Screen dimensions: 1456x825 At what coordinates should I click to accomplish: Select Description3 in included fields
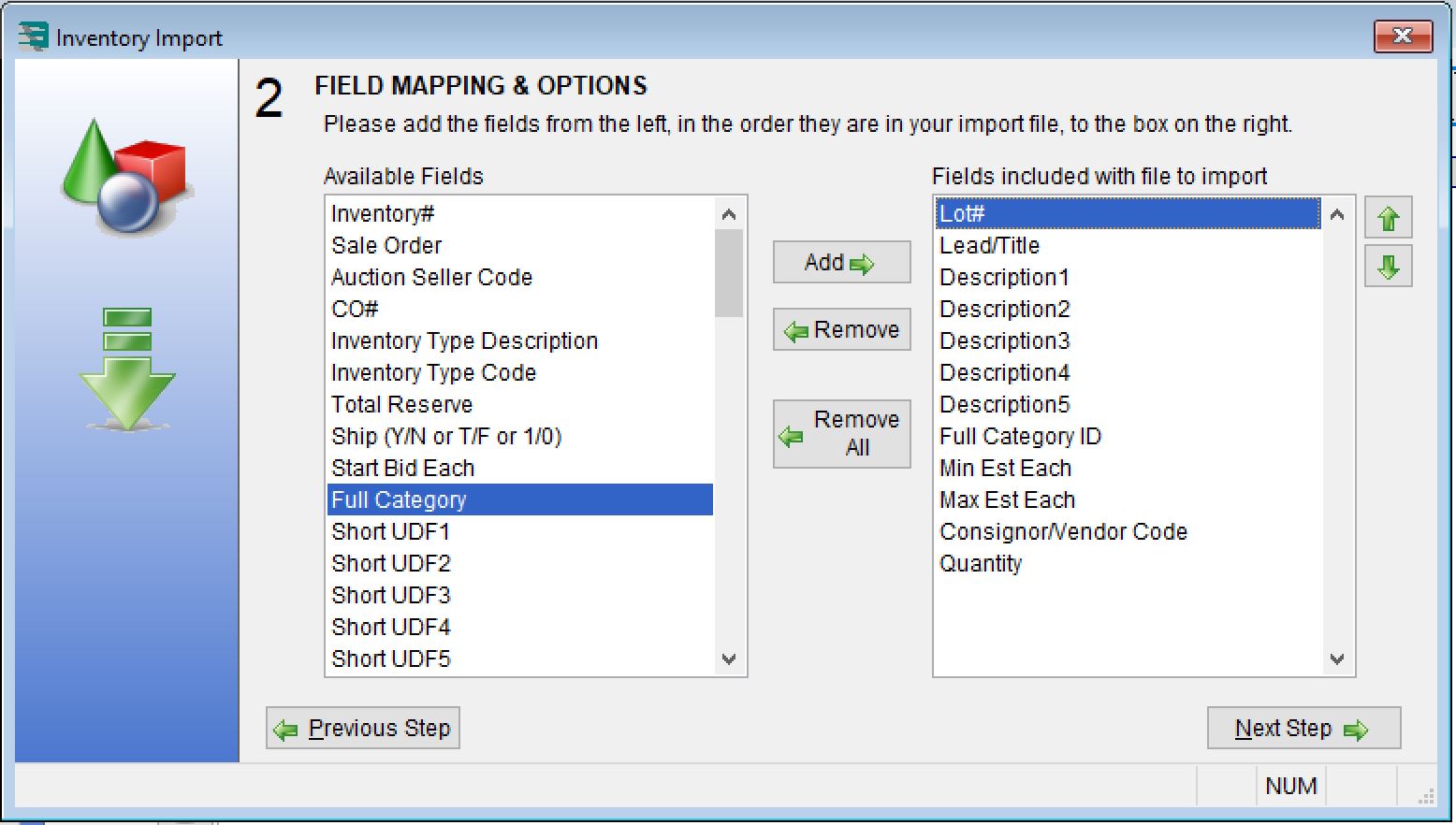pyautogui.click(x=1128, y=341)
